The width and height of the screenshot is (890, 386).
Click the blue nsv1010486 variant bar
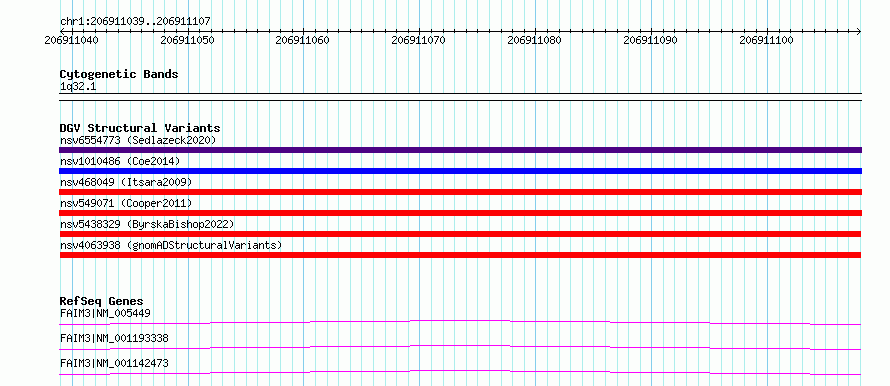[x=460, y=171]
